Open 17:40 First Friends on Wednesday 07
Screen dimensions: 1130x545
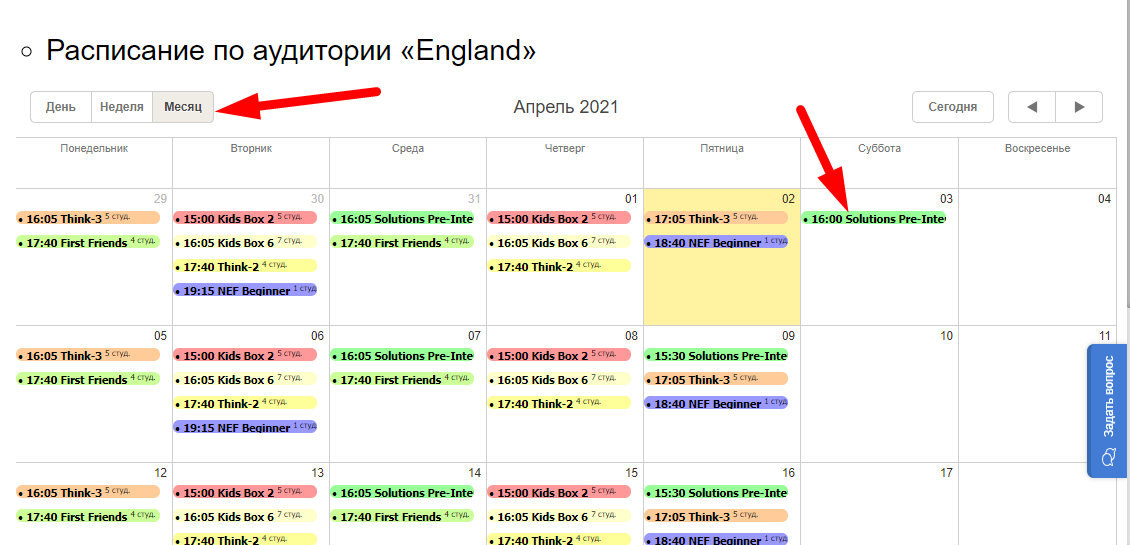402,379
